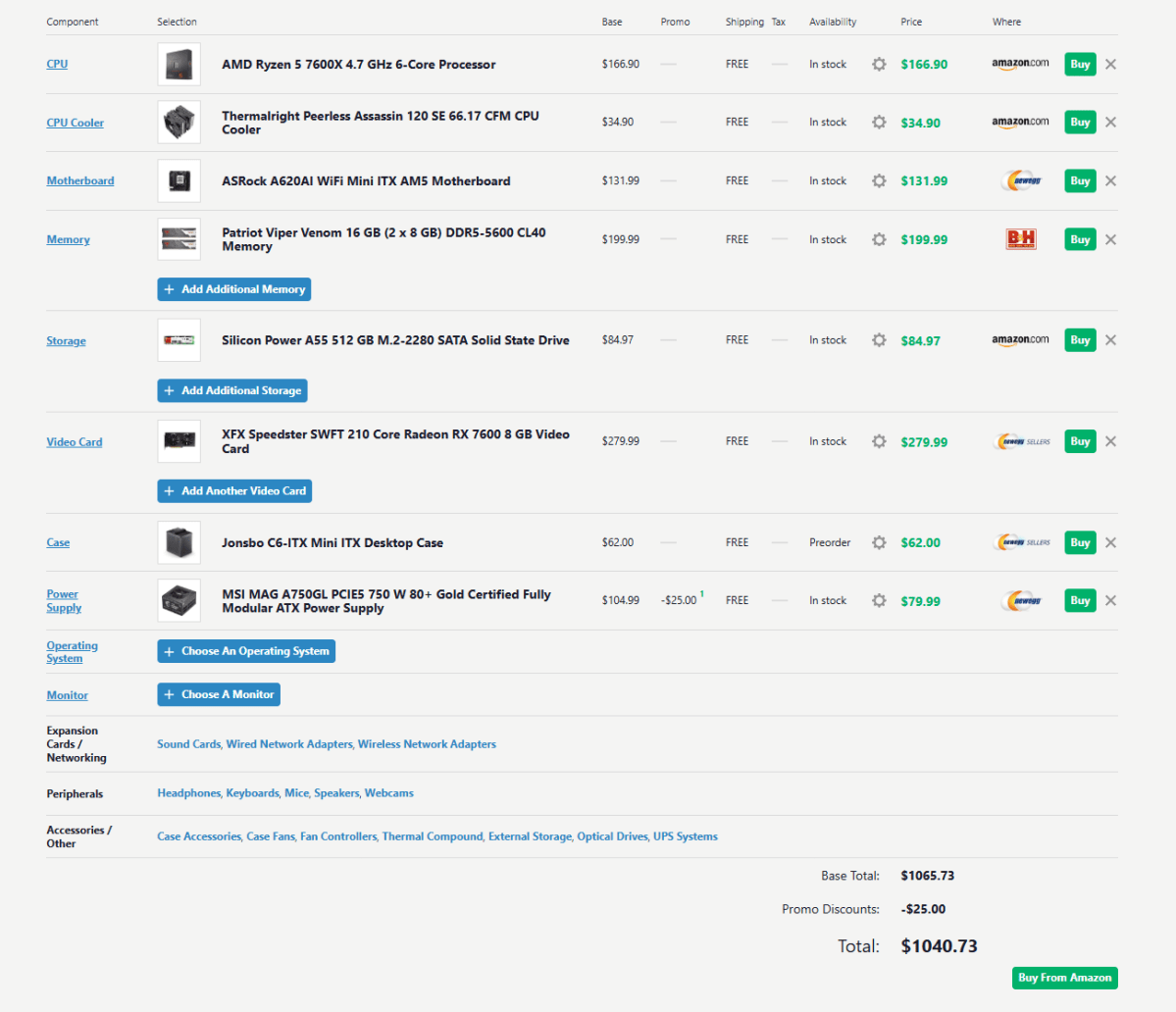Screen dimensions: 1176x1012
Task: Click Add Additional Storage button
Action: [x=232, y=390]
